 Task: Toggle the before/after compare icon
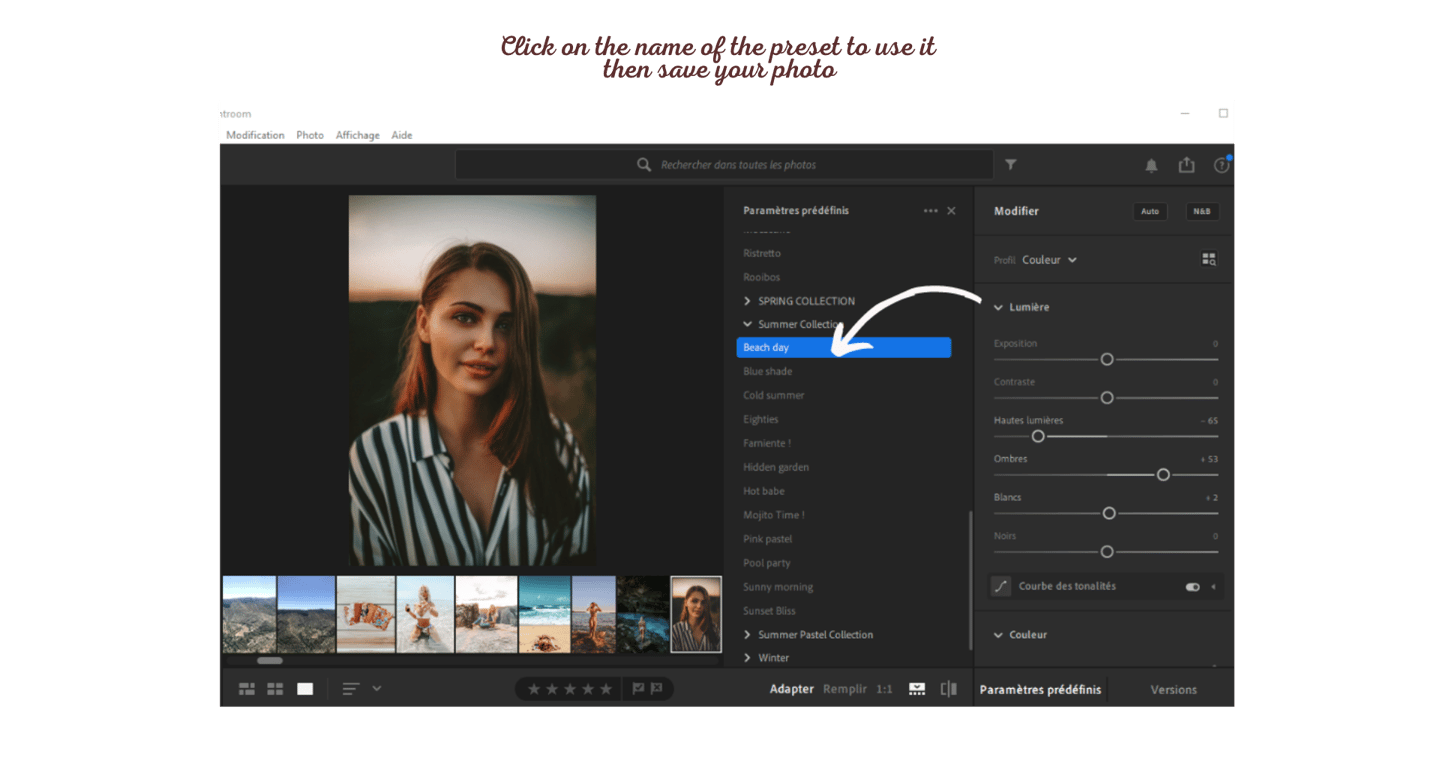coord(949,689)
